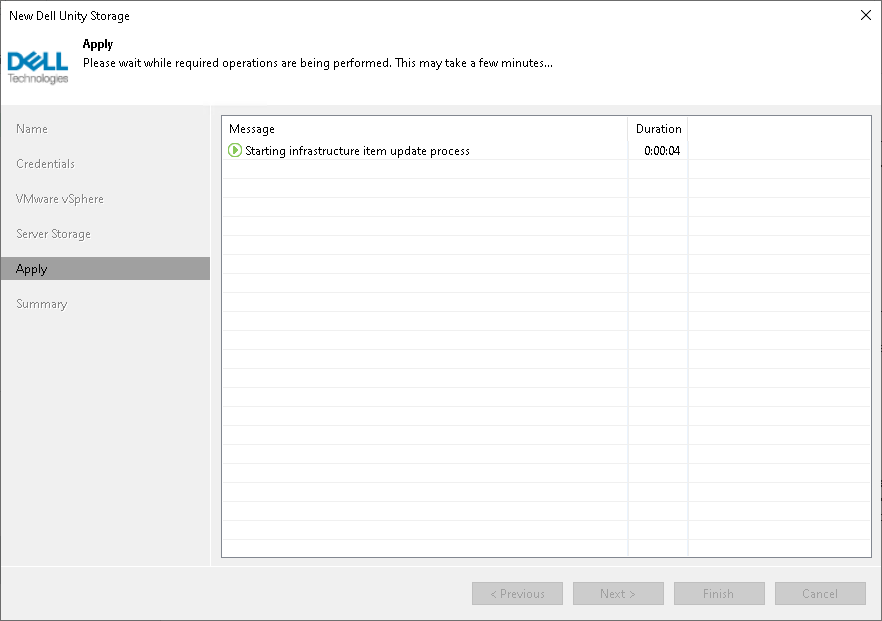Click the 0:00:04 duration value
Viewport: 882px width, 621px height.
click(662, 151)
